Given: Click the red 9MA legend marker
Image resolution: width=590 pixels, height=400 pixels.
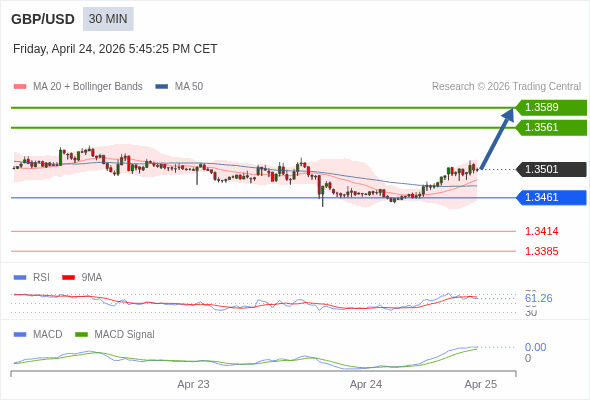Looking at the screenshot, I should (68, 278).
